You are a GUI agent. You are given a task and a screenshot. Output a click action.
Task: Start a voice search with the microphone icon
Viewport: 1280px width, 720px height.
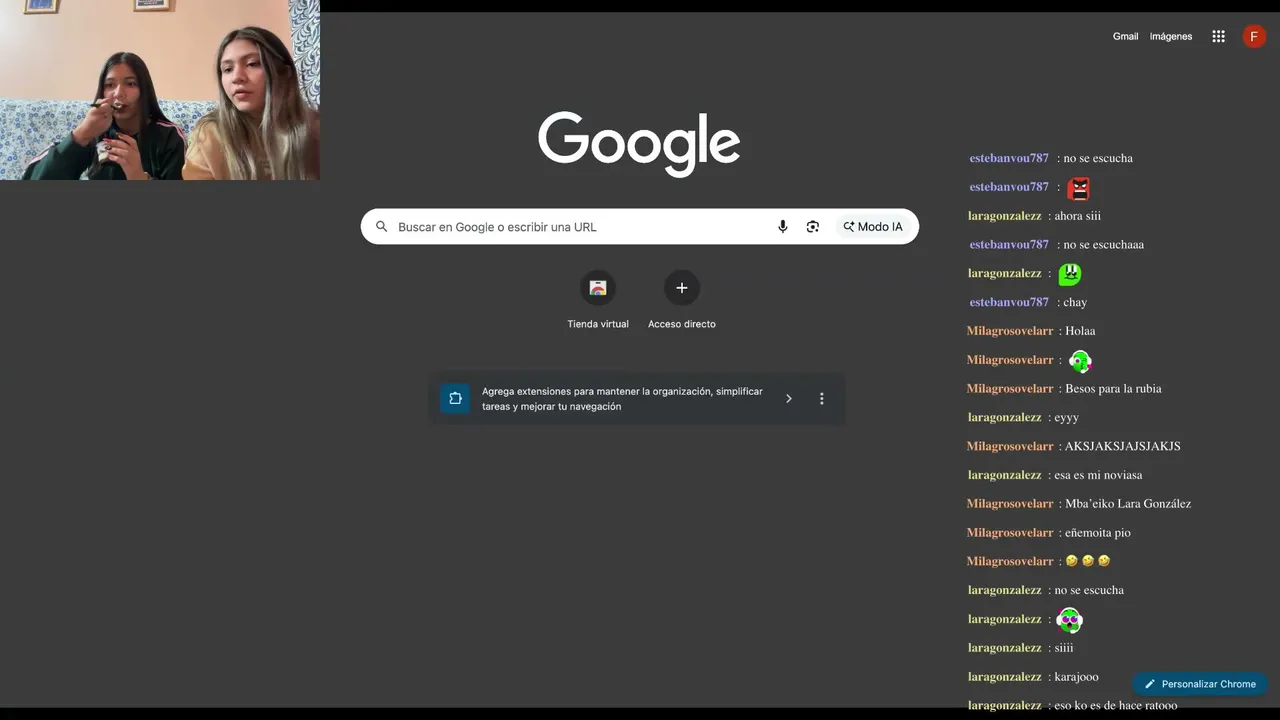[x=783, y=227]
